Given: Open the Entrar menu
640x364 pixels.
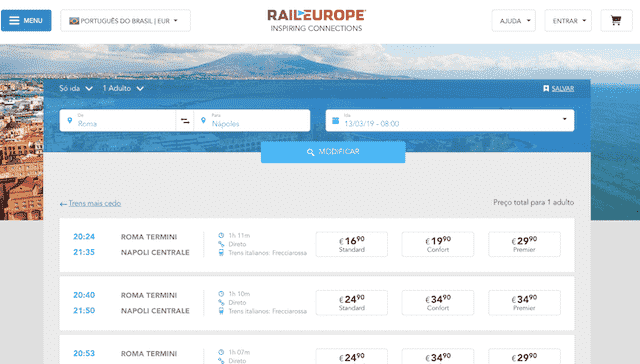Looking at the screenshot, I should [x=568, y=20].
